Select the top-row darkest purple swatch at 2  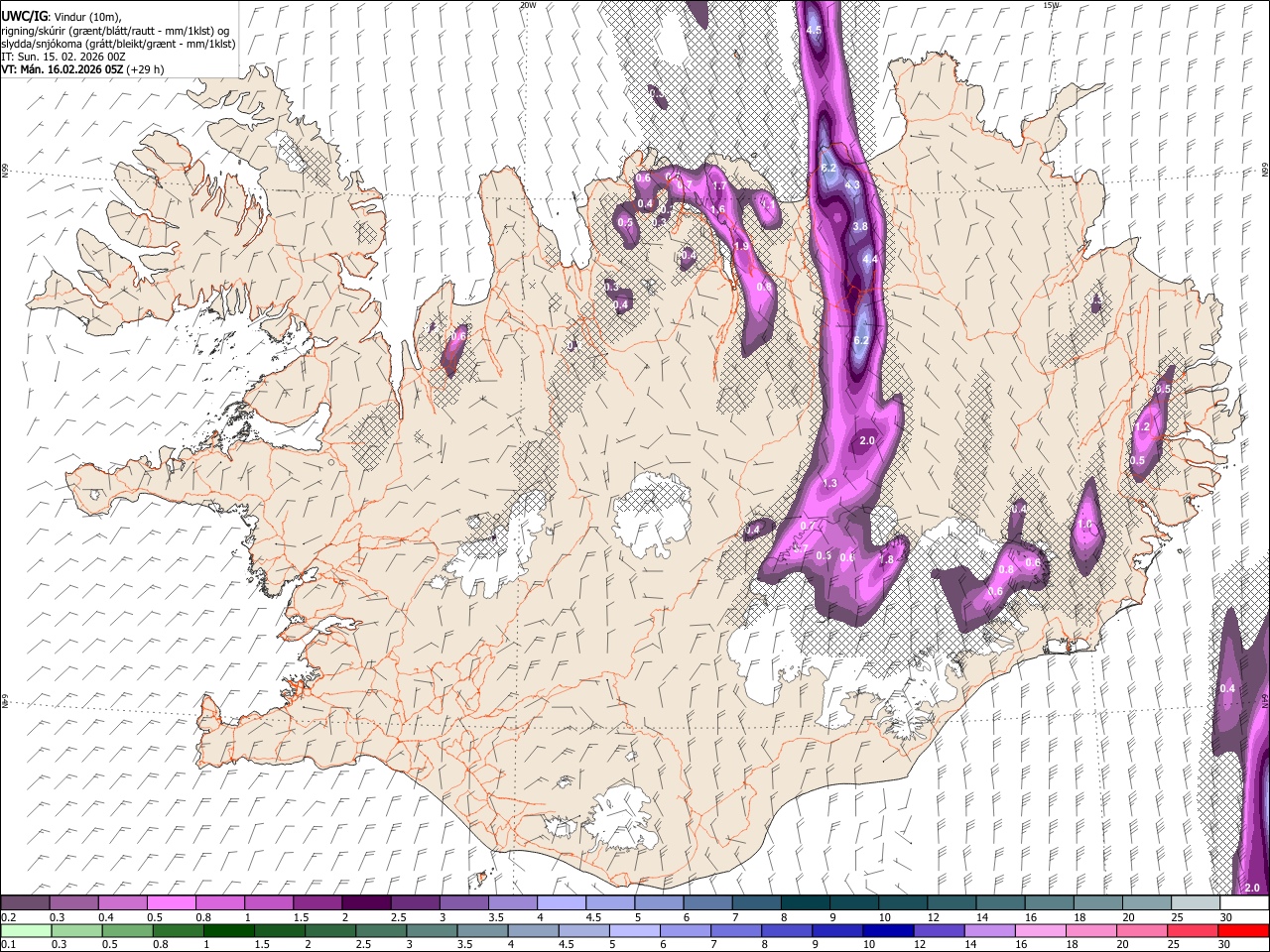click(x=366, y=903)
